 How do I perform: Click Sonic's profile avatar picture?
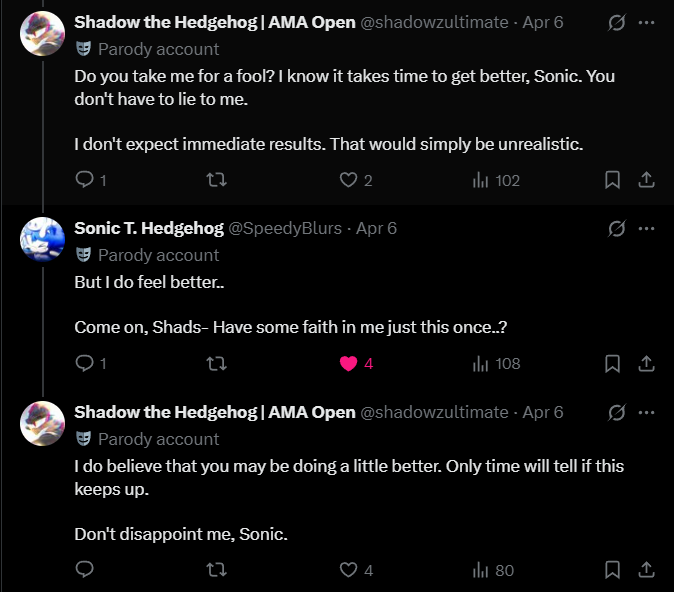[x=43, y=240]
